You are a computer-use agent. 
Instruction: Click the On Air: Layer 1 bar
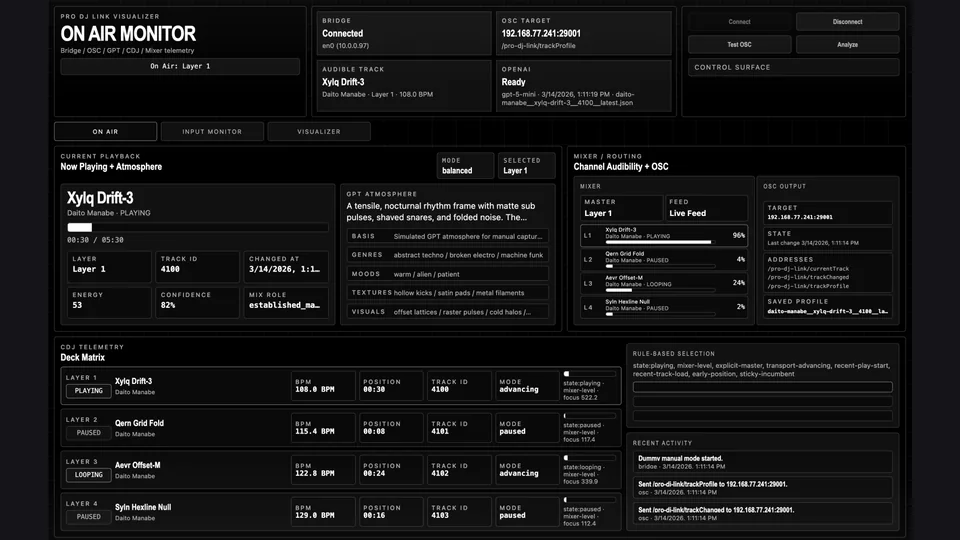[180, 66]
